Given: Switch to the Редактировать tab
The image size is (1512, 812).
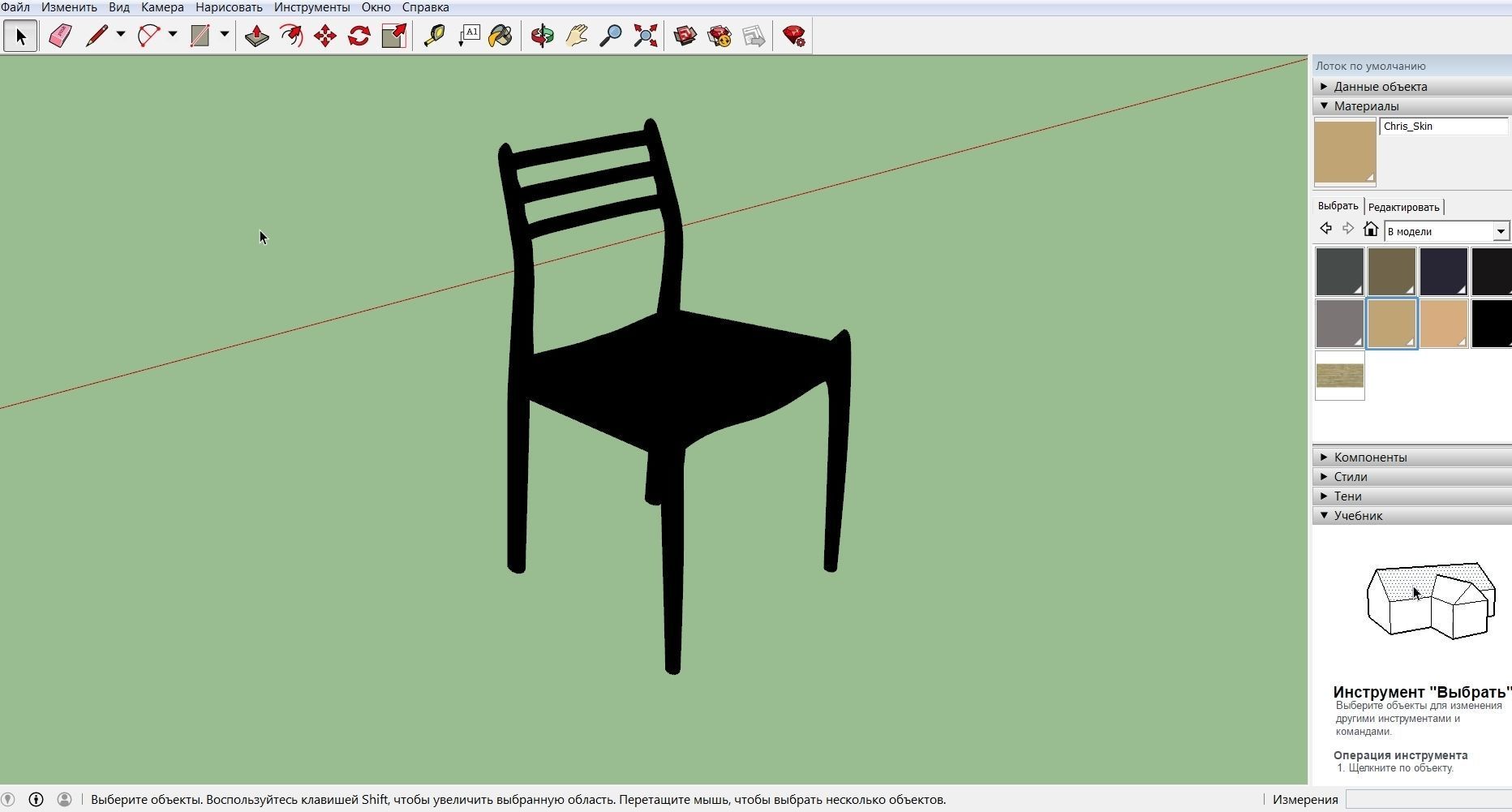Looking at the screenshot, I should (x=1403, y=207).
